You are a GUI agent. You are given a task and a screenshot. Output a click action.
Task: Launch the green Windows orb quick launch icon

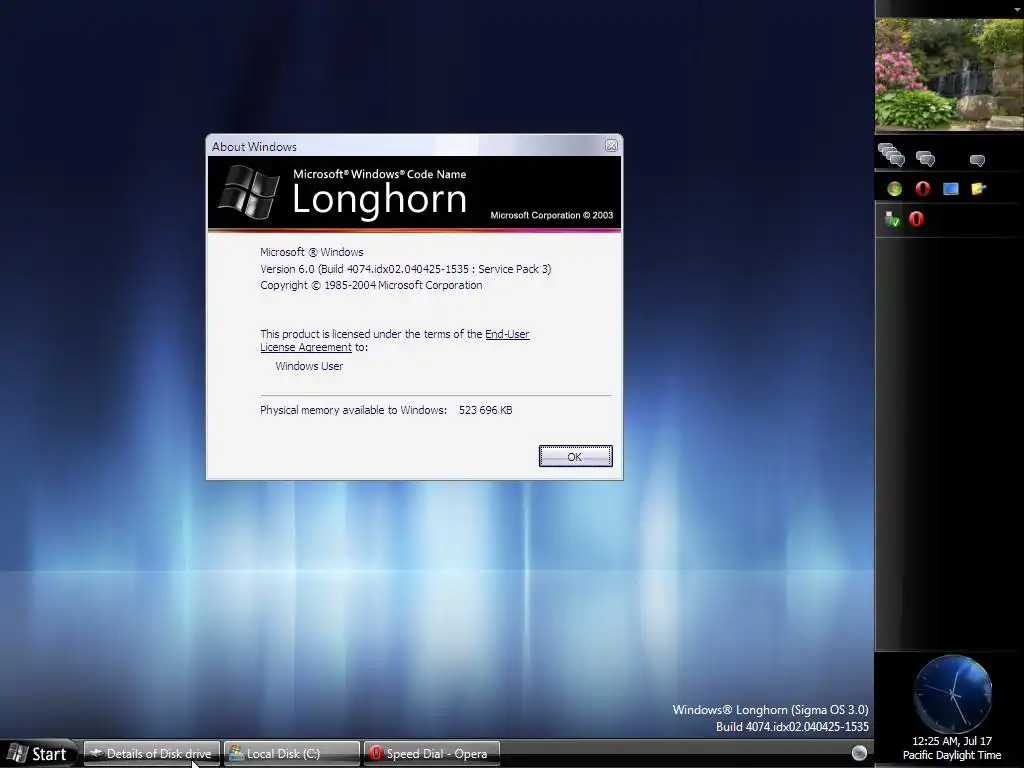894,189
